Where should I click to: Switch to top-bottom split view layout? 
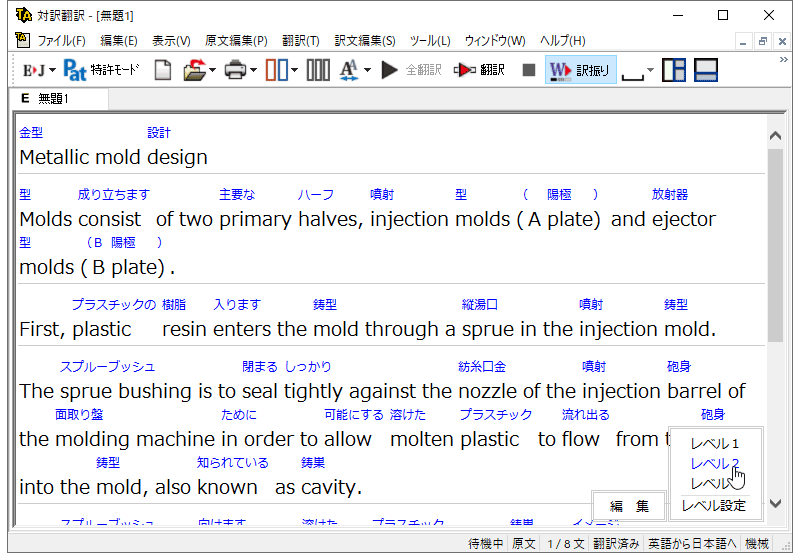click(706, 70)
